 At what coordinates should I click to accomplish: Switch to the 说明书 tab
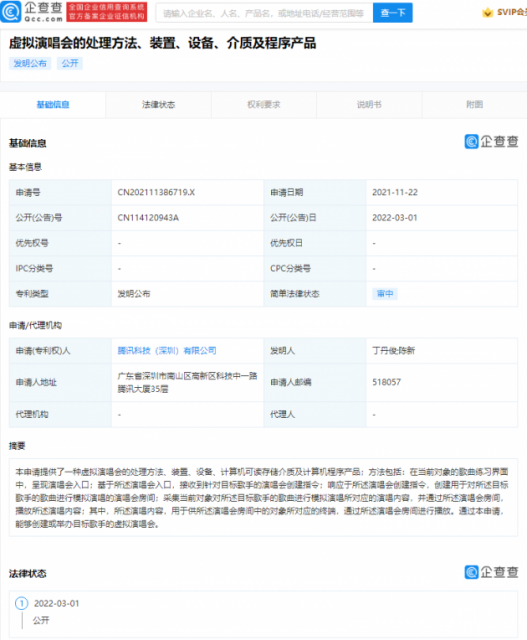coord(369,105)
